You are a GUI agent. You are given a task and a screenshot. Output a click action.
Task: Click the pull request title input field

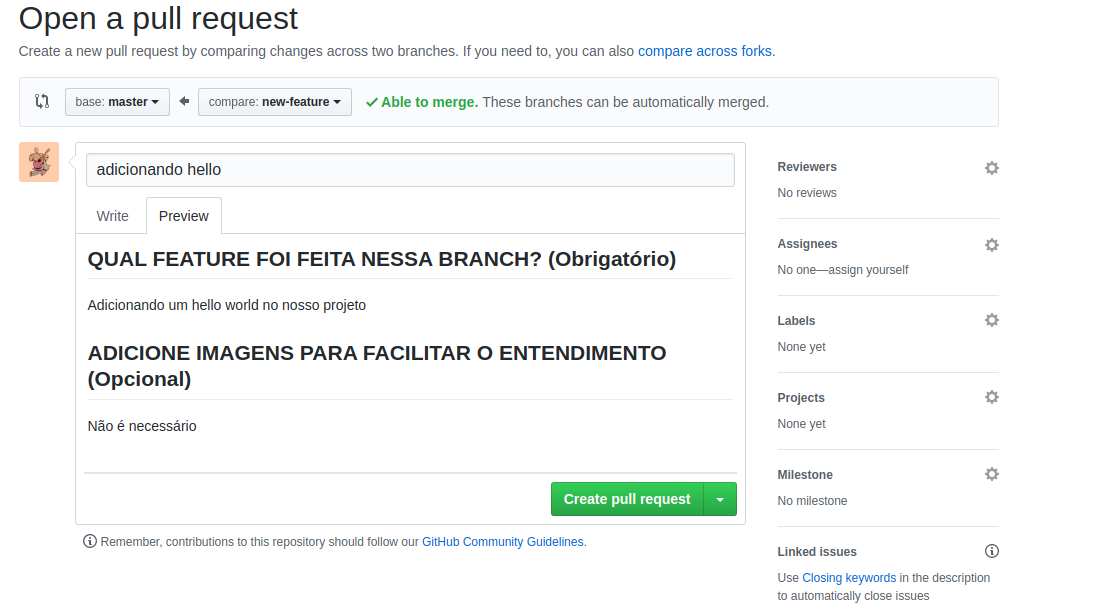pyautogui.click(x=409, y=169)
